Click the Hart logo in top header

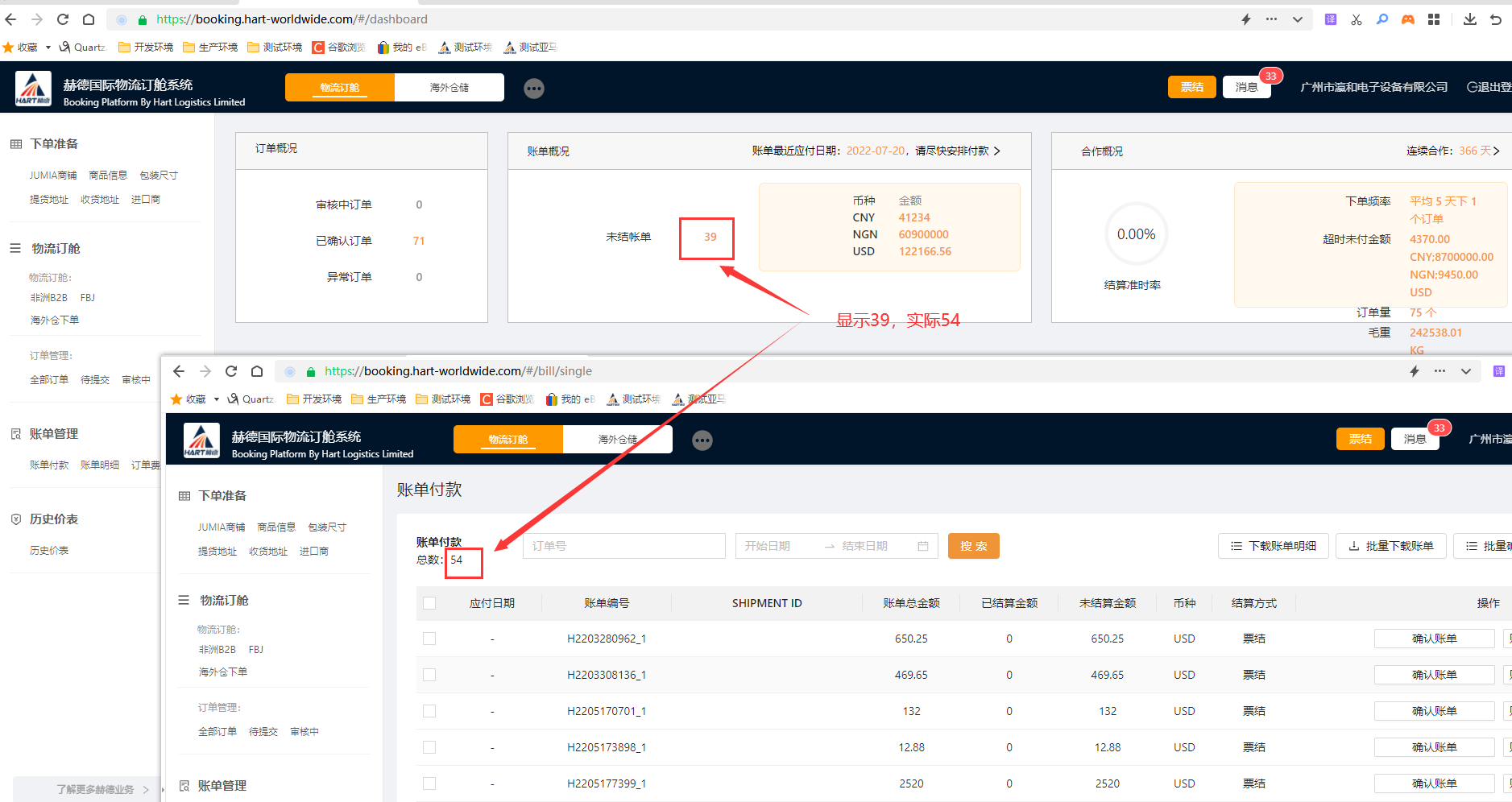pos(33,89)
